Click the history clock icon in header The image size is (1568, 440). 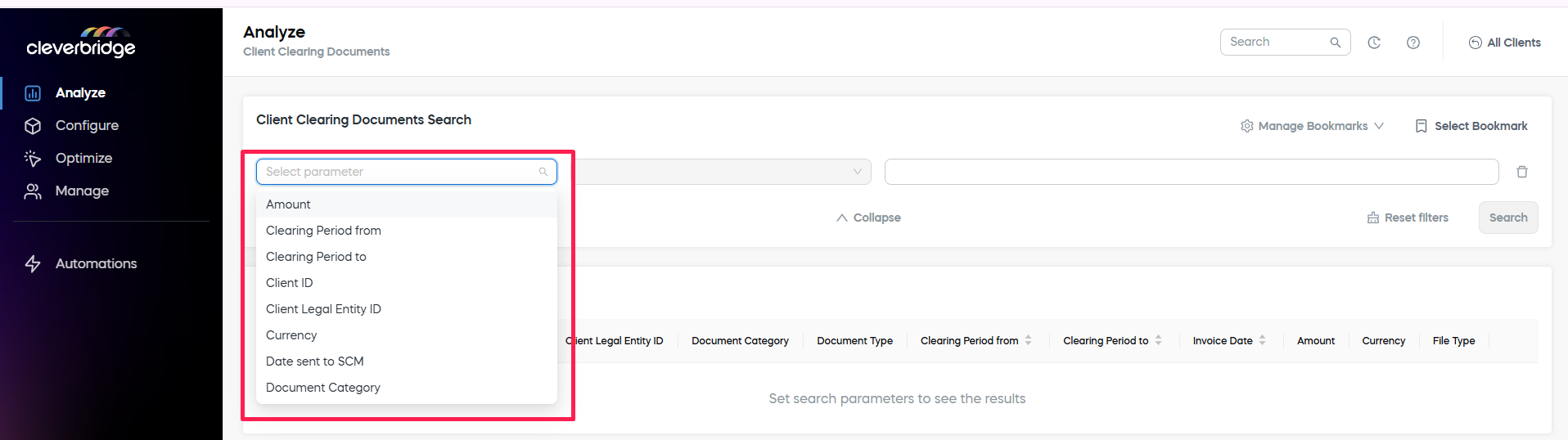[1374, 43]
